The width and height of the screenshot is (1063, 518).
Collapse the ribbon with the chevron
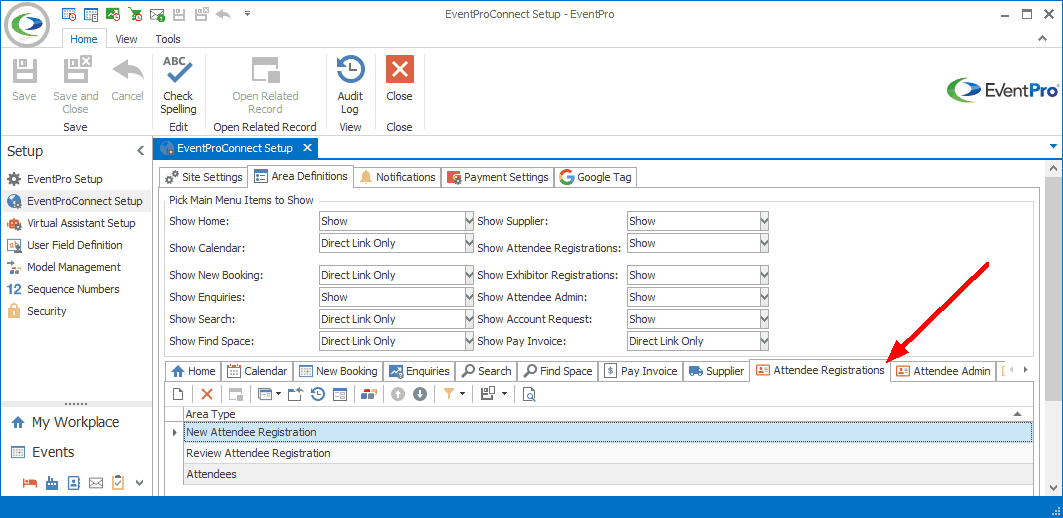[1043, 39]
